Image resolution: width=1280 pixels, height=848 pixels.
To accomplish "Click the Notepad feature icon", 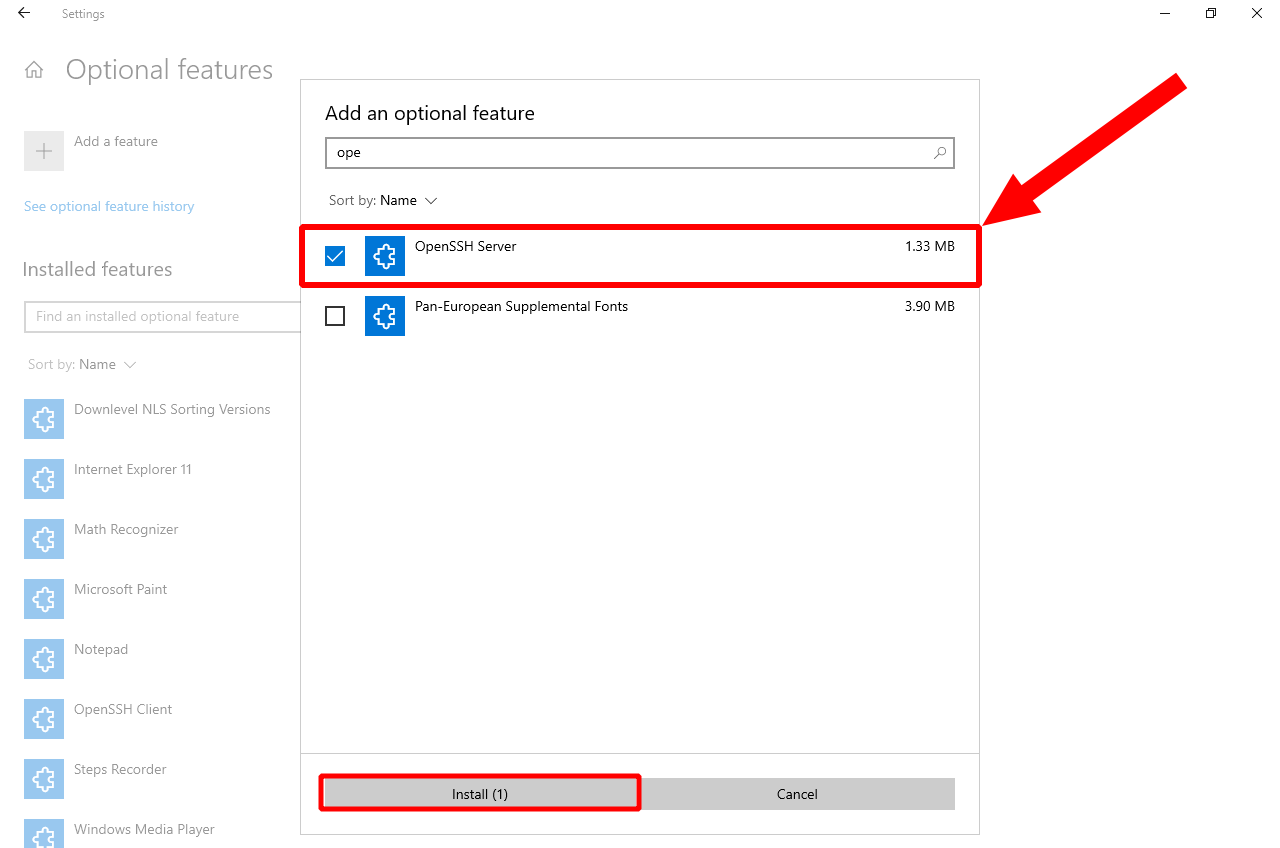I will click(44, 659).
